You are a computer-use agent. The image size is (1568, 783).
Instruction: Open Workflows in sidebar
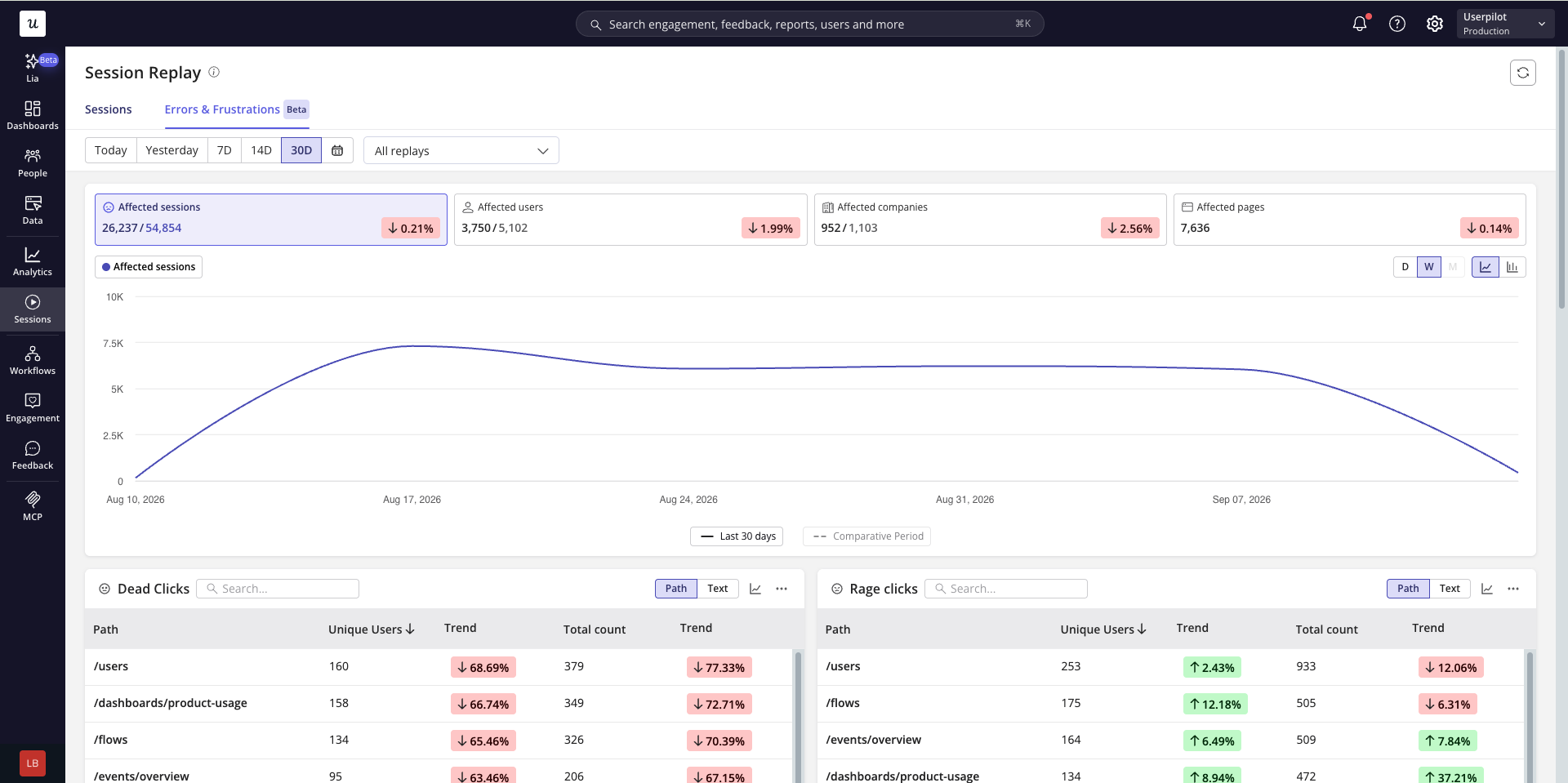33,360
